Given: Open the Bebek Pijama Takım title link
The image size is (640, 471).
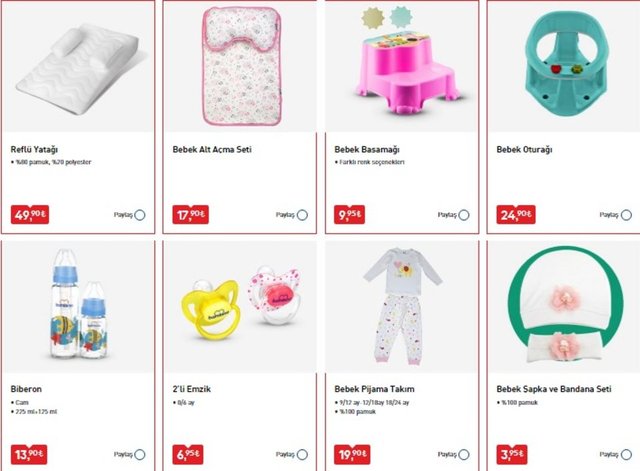Looking at the screenshot, I should pos(374,389).
